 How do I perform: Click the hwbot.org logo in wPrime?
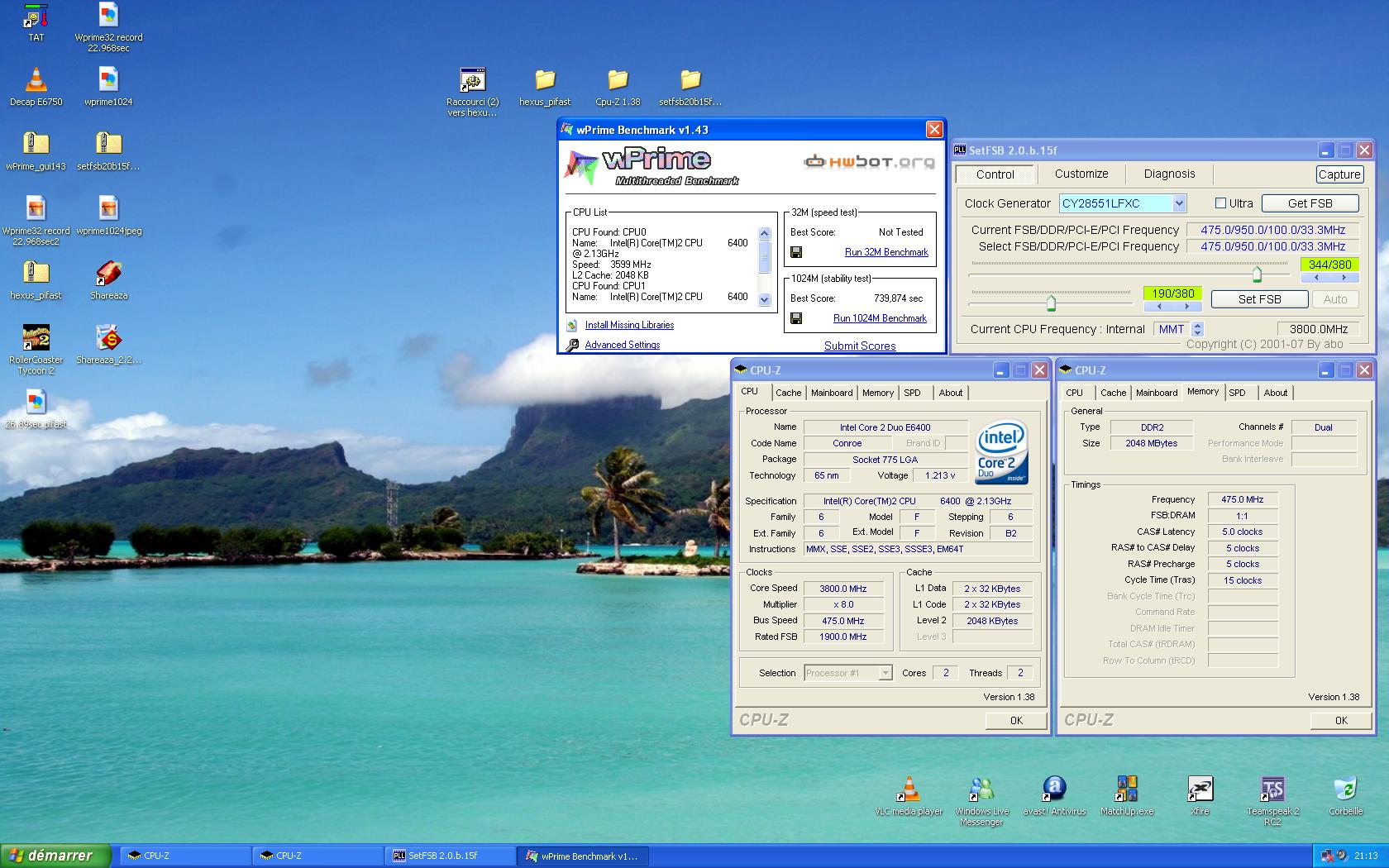(869, 161)
